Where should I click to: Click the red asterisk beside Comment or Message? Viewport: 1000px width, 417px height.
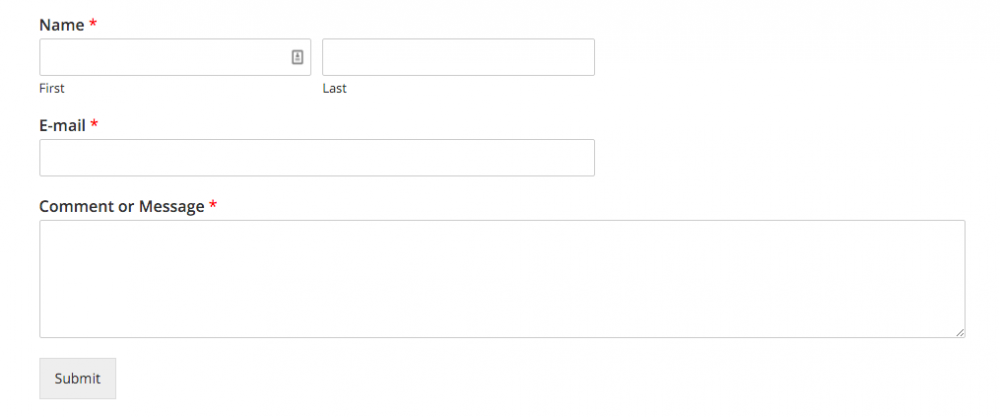tap(213, 206)
